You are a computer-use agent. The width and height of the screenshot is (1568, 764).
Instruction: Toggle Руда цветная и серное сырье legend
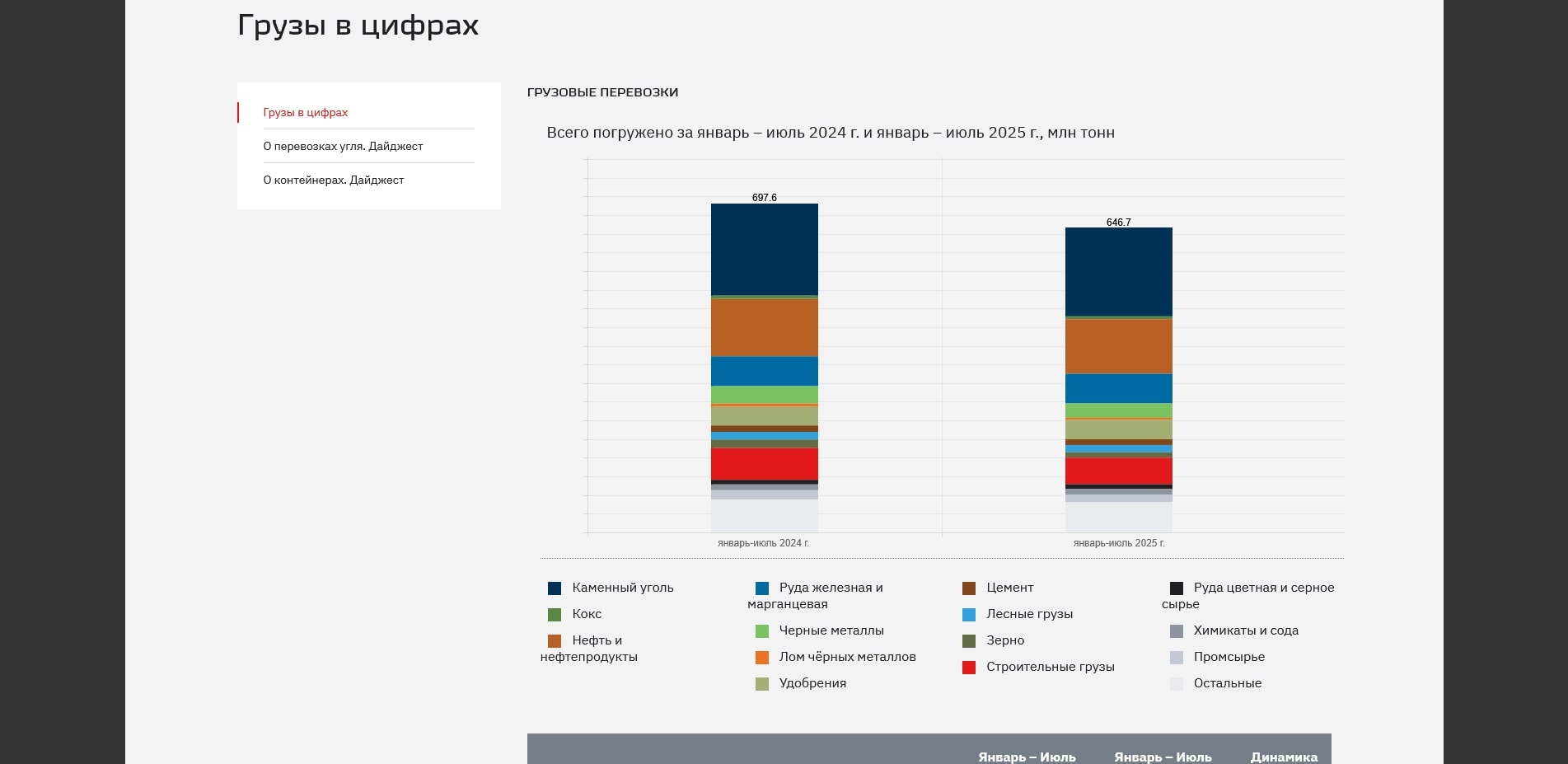click(x=1177, y=588)
